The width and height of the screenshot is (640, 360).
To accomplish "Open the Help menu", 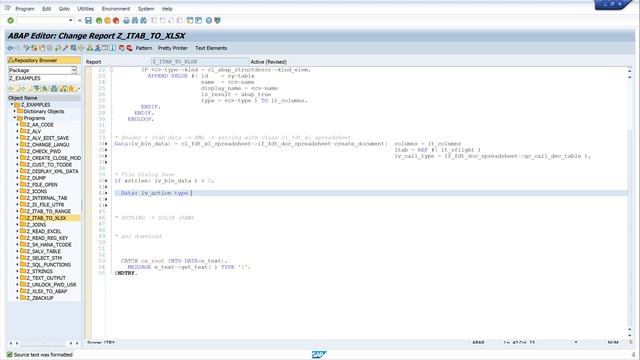I will coord(167,9).
